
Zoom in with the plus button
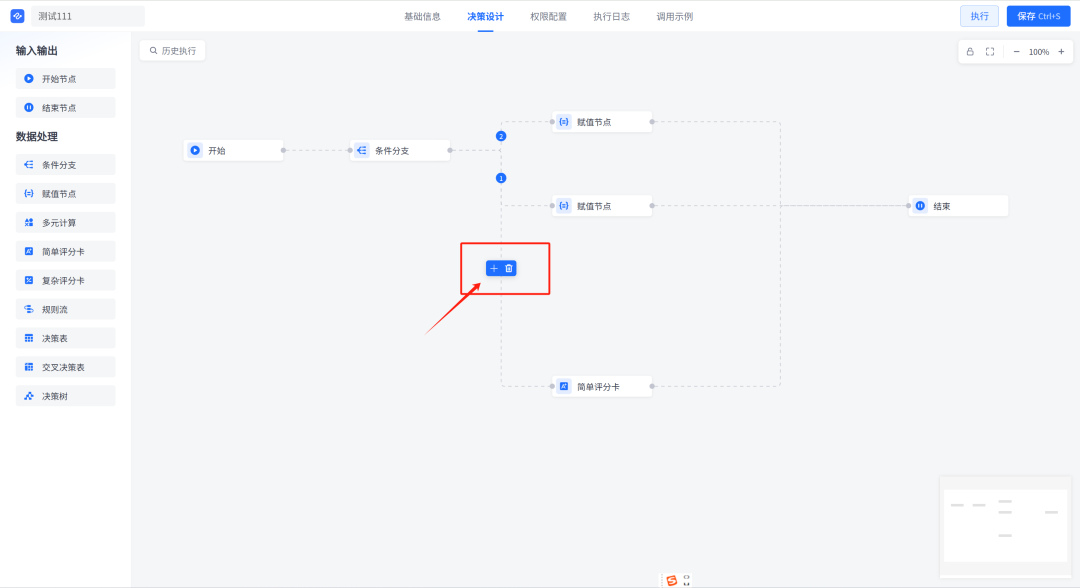click(x=1061, y=52)
